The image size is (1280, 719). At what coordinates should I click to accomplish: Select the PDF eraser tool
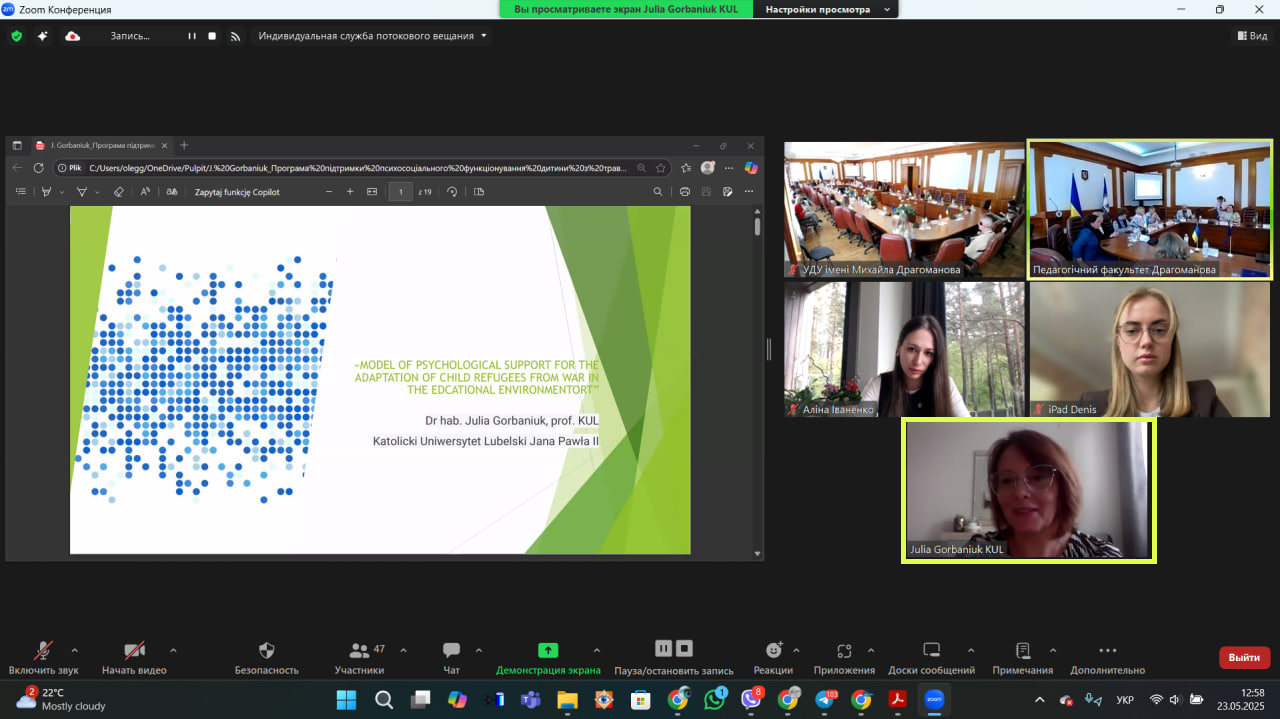[x=118, y=192]
